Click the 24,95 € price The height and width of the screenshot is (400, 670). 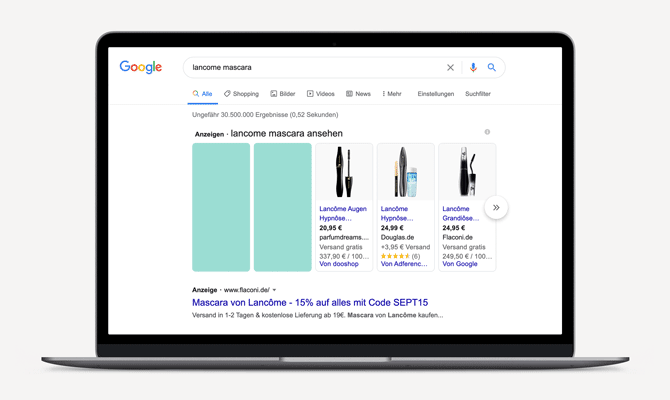click(x=454, y=228)
